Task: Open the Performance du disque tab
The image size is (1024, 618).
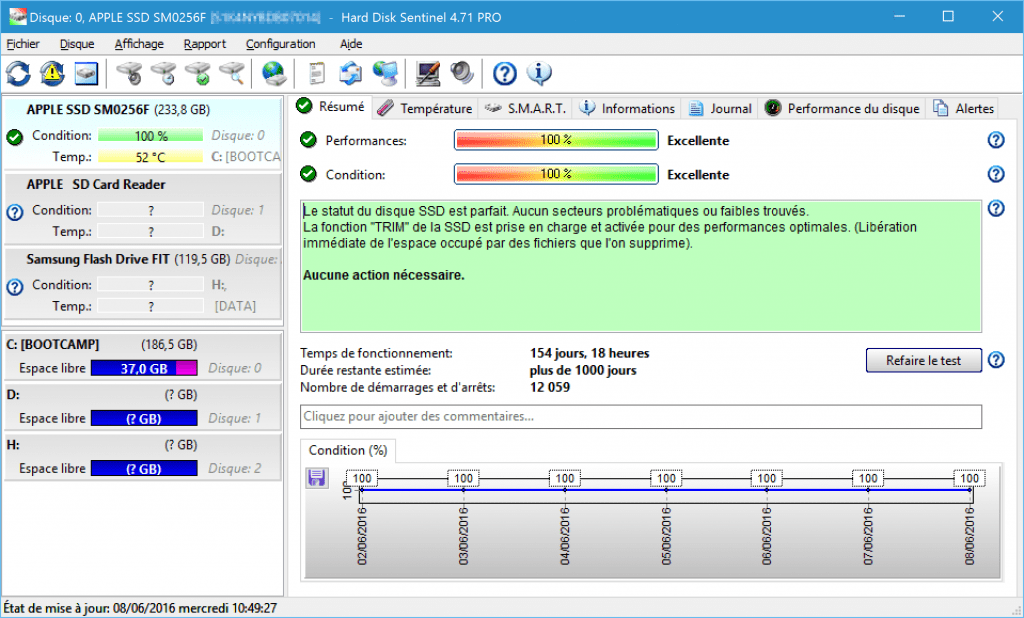Action: tap(842, 108)
